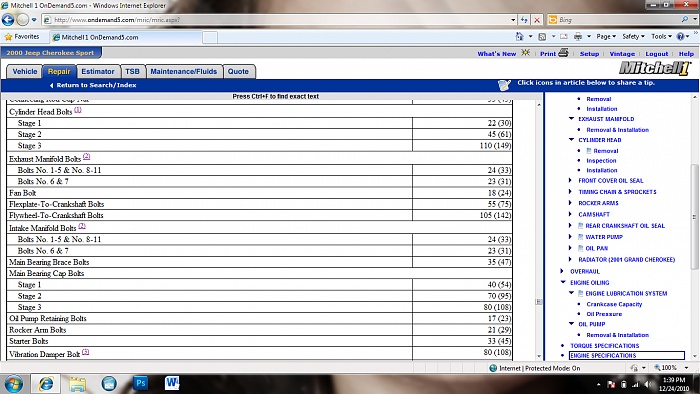The image size is (700, 394).
Task: Click document icon beside REAR CRANKSHAFT OIL SEAL
Action: pyautogui.click(x=581, y=225)
